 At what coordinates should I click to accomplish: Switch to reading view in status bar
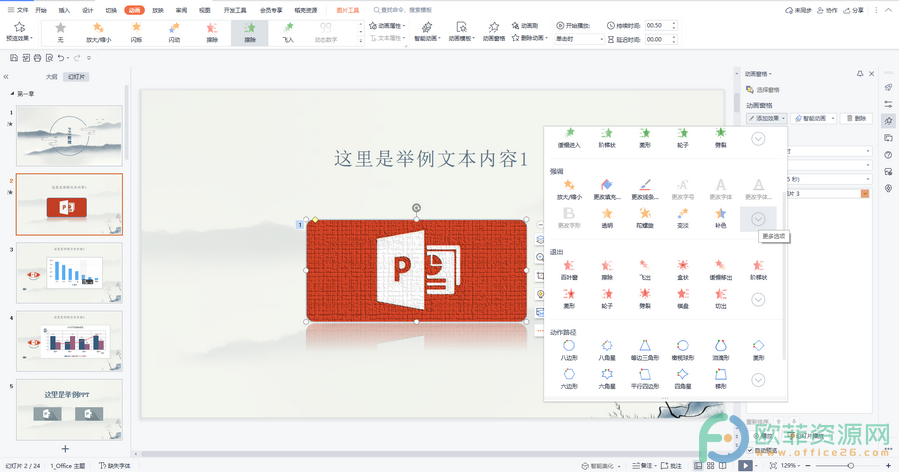(723, 466)
